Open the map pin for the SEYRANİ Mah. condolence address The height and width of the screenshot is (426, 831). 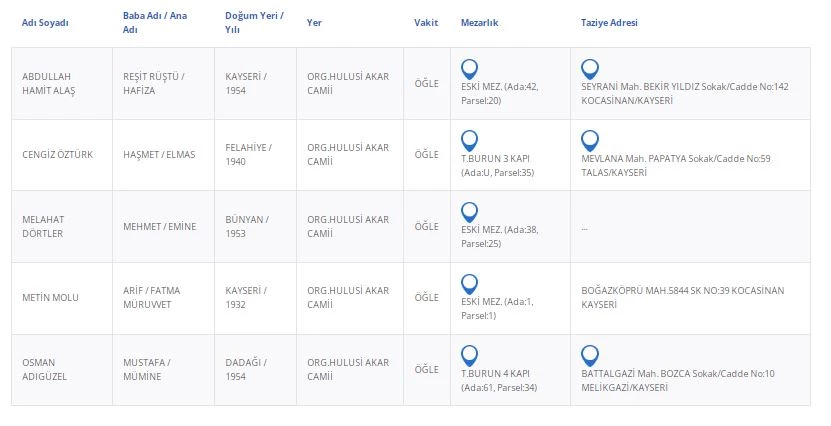(590, 69)
